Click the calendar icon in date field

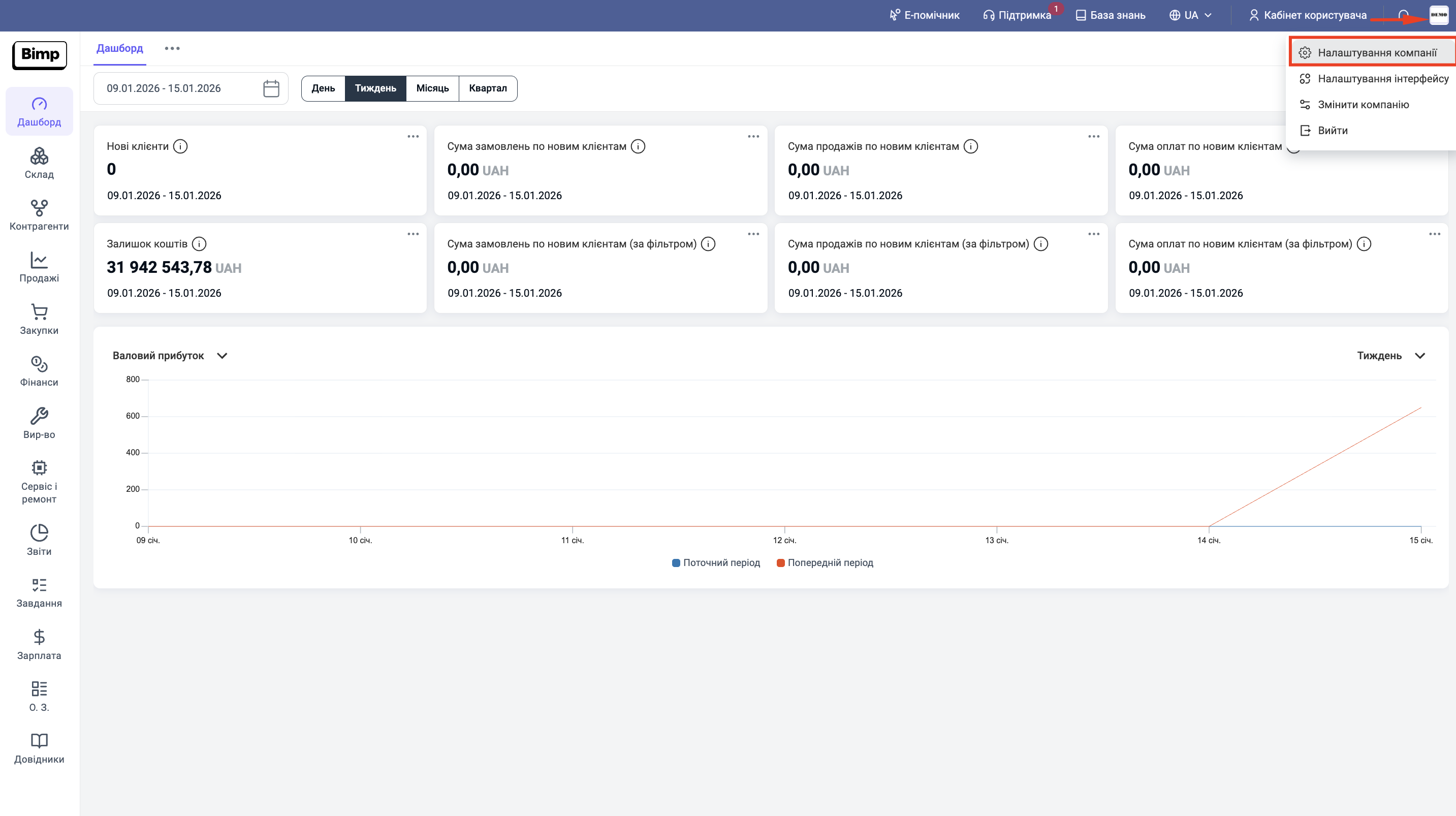[271, 88]
